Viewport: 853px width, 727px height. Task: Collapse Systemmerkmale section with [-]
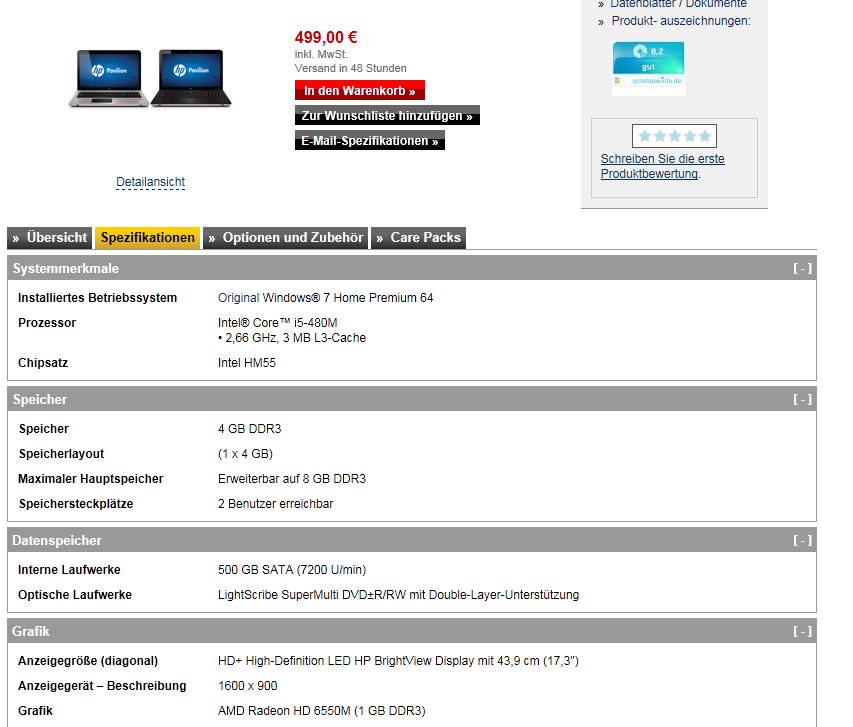click(802, 268)
